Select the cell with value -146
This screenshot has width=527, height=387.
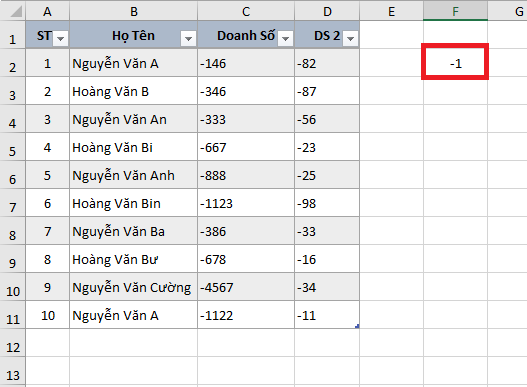tap(246, 63)
